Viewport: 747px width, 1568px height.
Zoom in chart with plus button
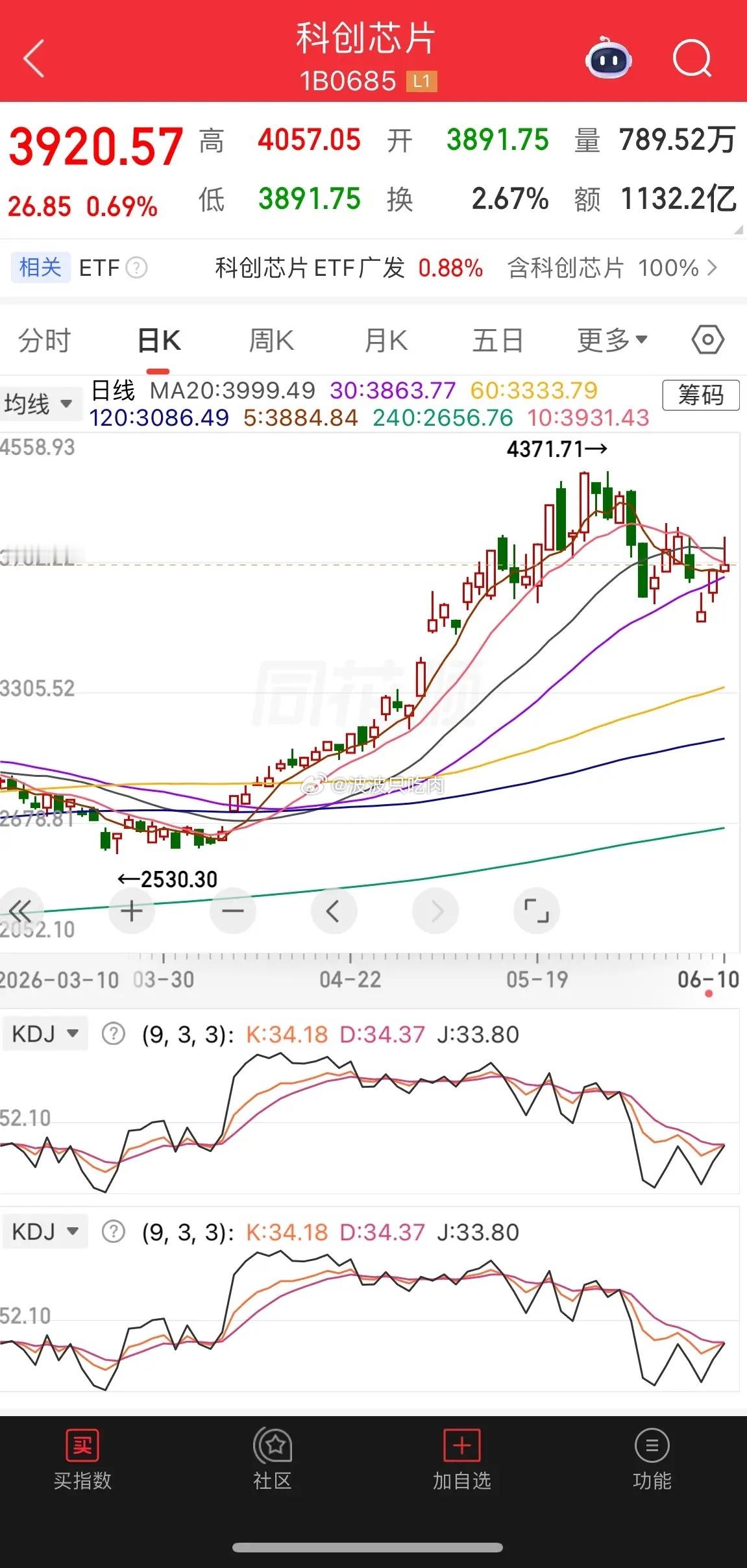tap(132, 911)
